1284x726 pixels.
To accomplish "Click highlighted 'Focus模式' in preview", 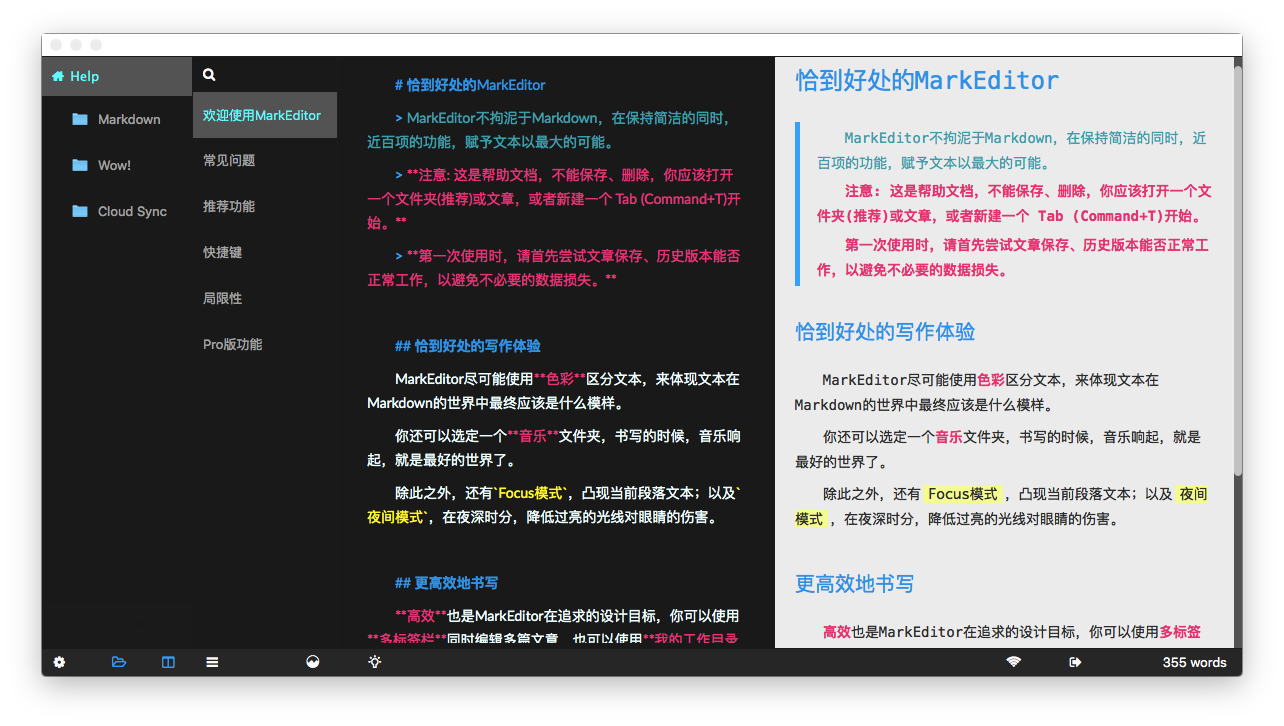I will pyautogui.click(x=963, y=494).
